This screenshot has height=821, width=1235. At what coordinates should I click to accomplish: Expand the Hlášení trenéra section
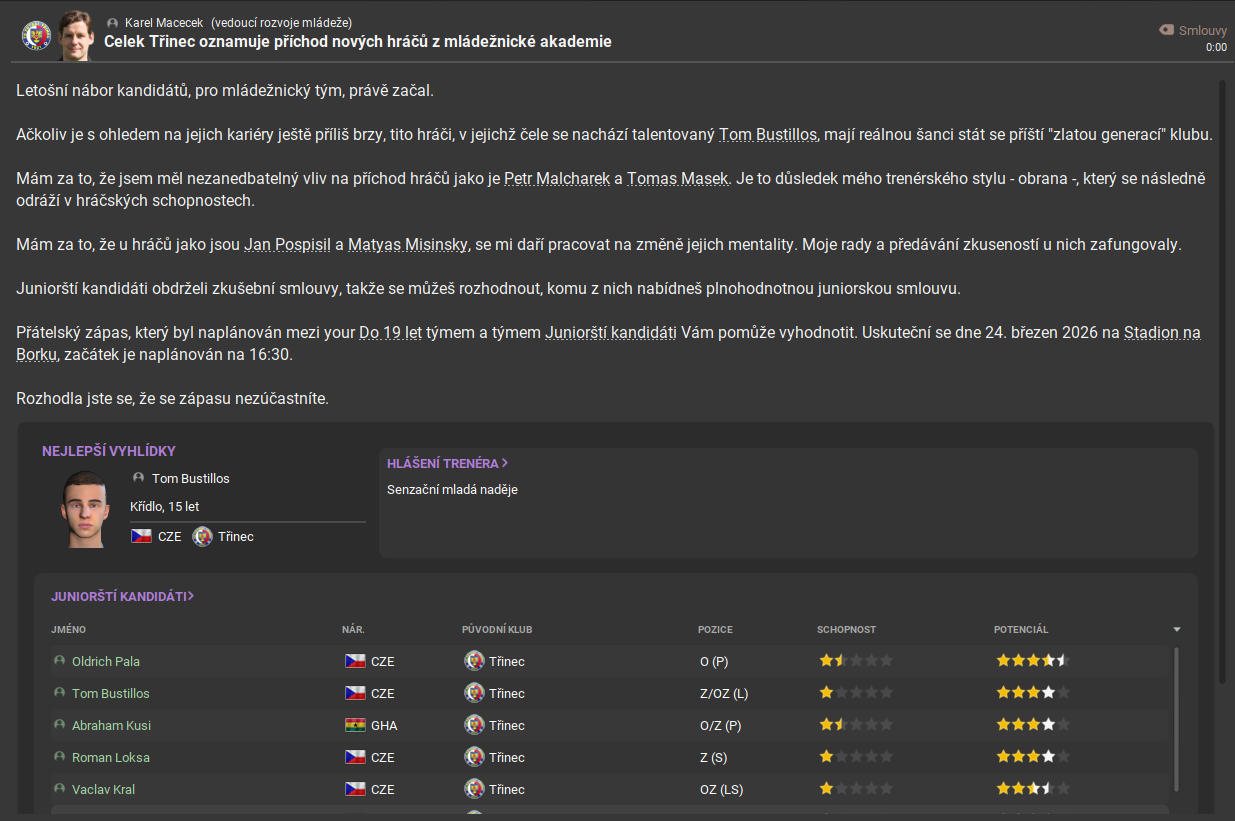(x=448, y=463)
